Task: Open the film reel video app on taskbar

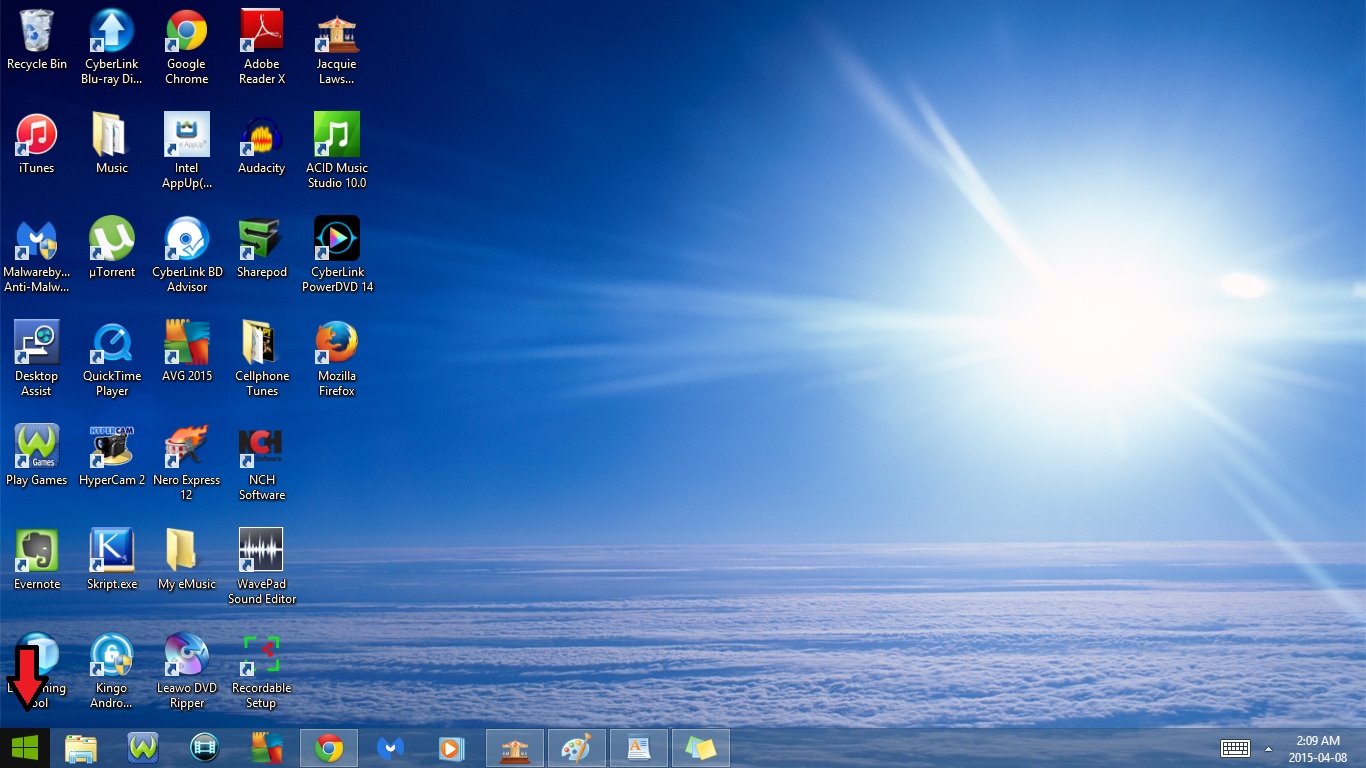Action: pos(205,748)
